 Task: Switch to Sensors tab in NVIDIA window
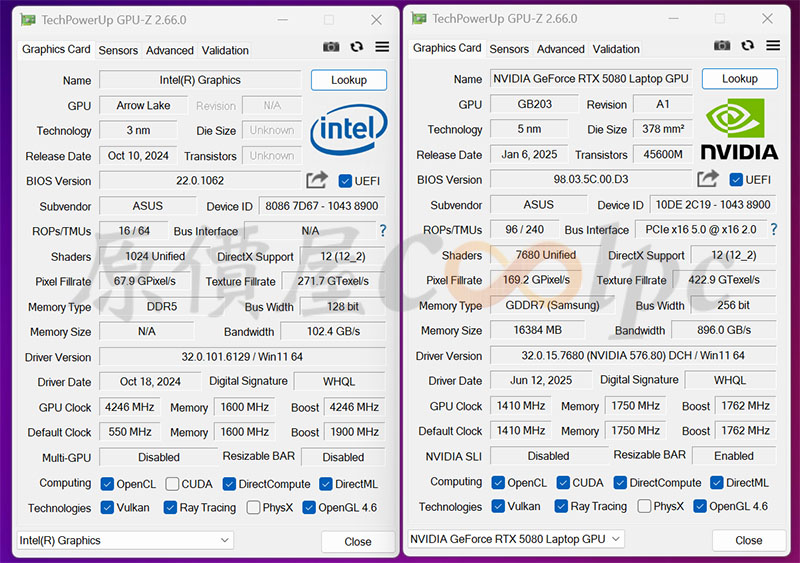coord(509,49)
